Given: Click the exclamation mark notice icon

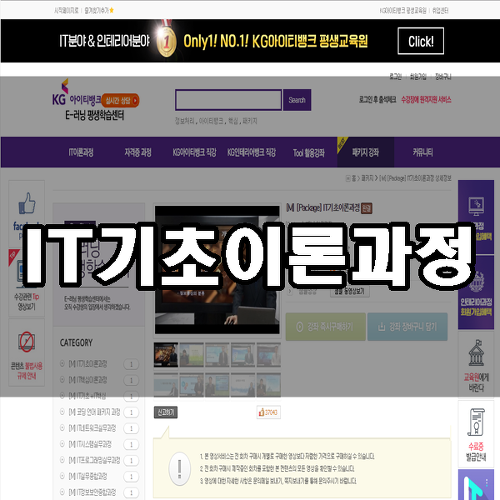Looking at the screenshot, I should (180, 469).
